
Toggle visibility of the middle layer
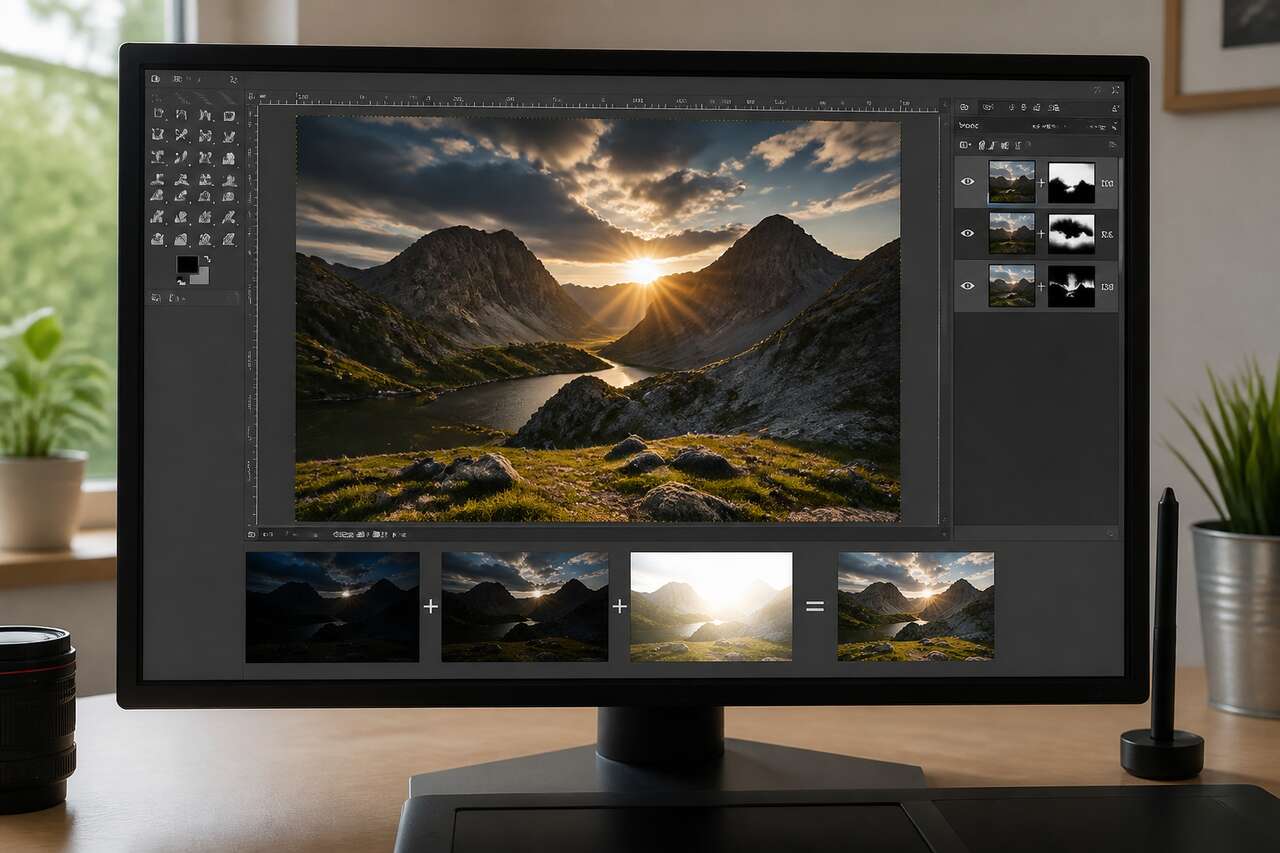[967, 233]
